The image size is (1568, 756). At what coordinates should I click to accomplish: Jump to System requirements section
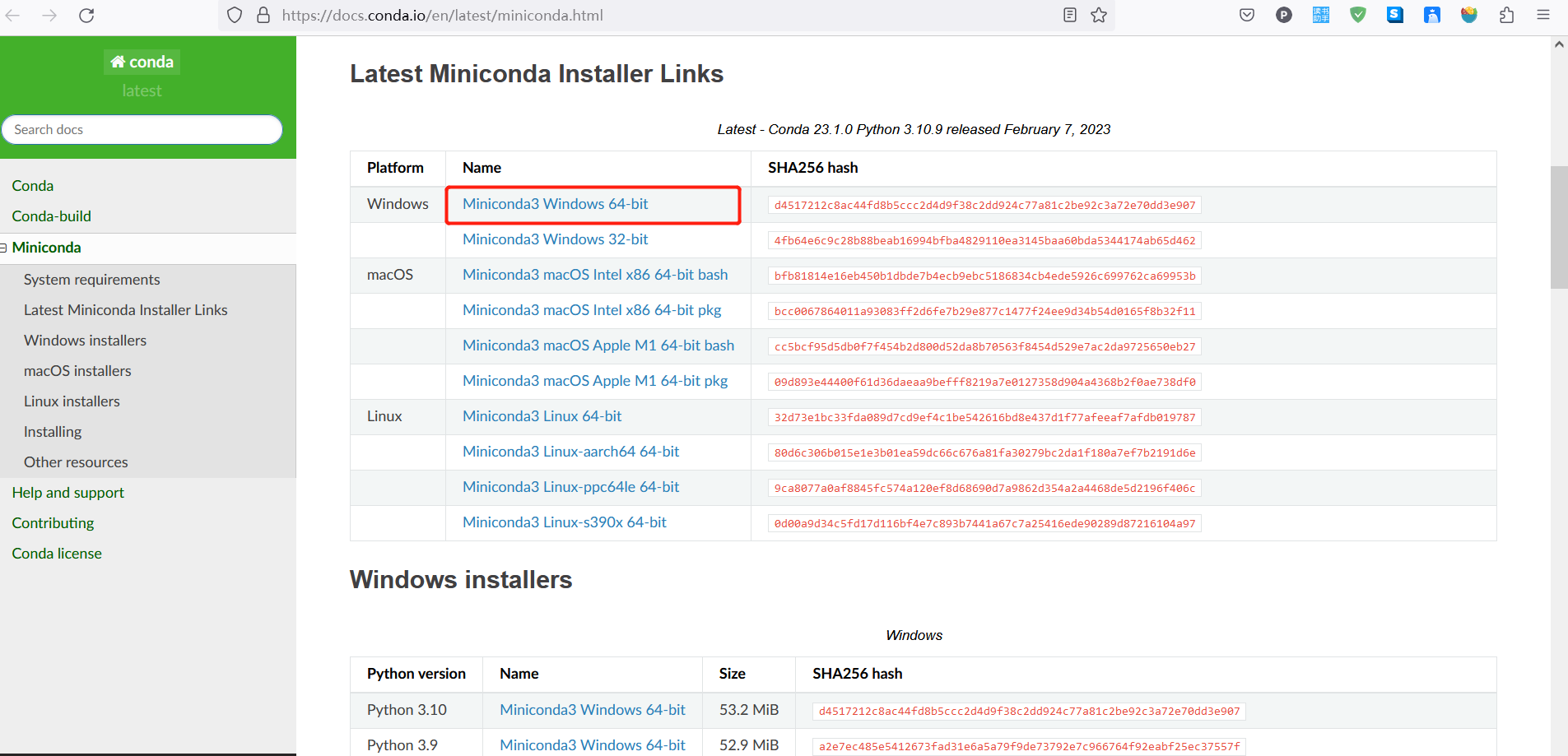pos(92,280)
